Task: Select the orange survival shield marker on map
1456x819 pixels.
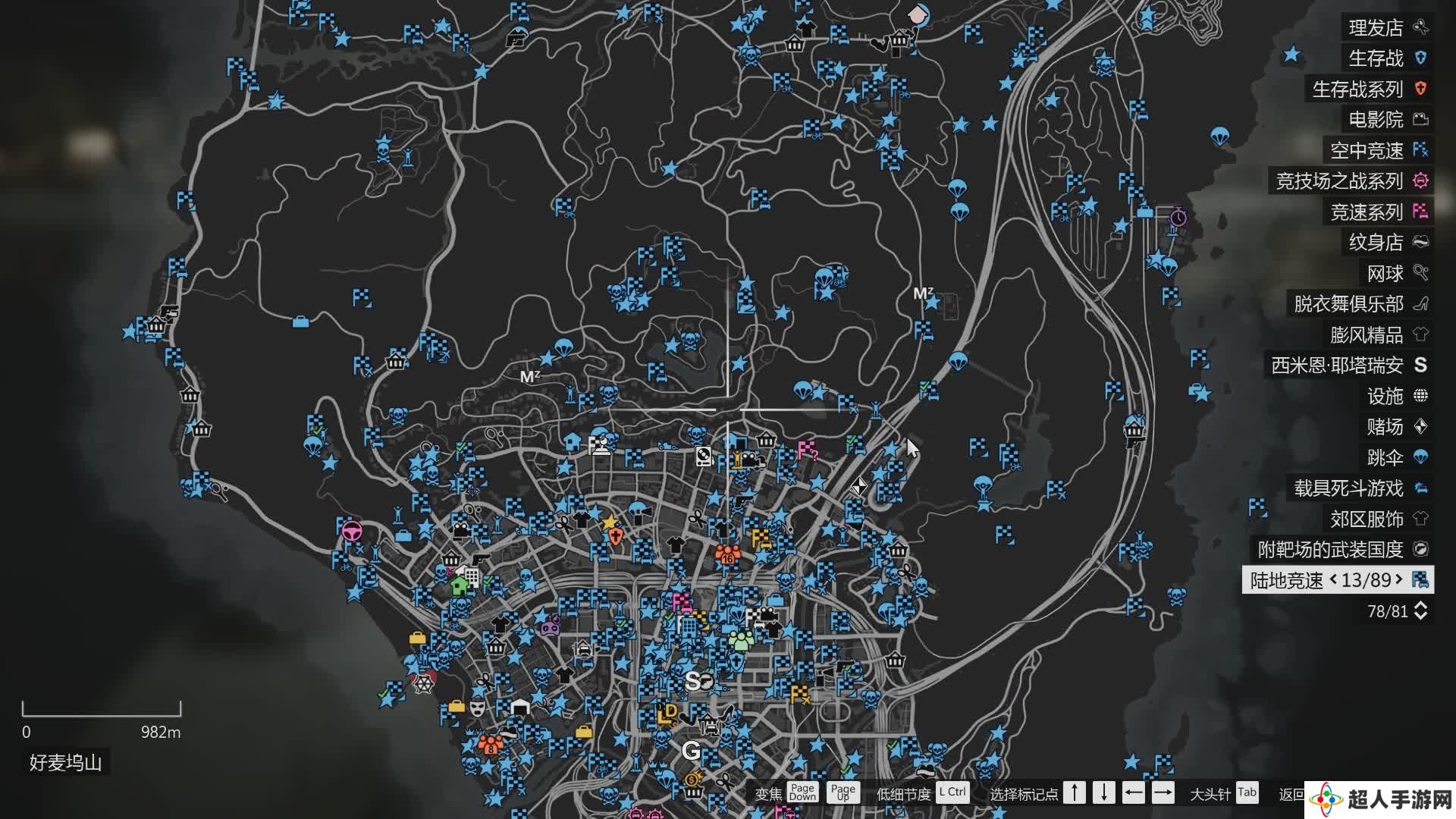Action: 616,537
